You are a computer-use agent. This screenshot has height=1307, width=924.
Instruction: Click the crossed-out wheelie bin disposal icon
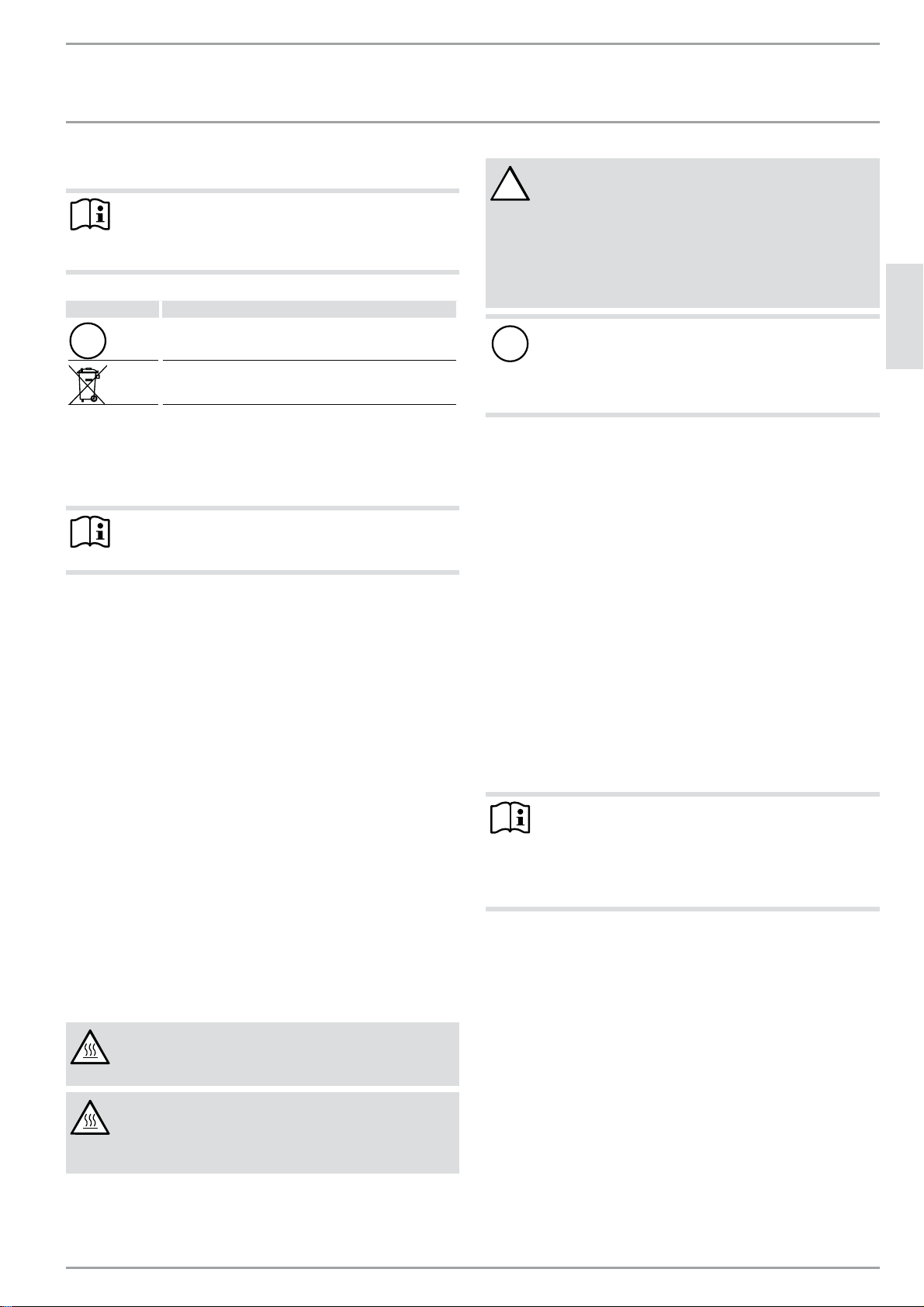click(88, 383)
